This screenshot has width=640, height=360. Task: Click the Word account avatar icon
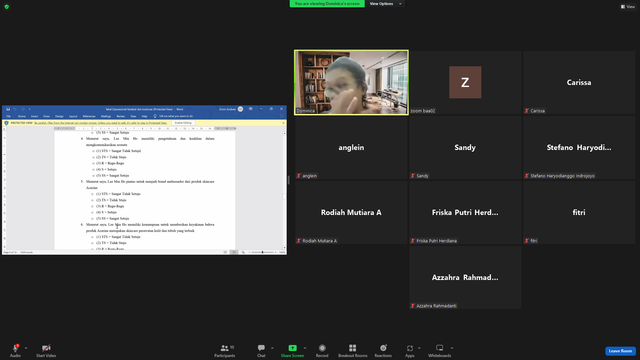click(240, 109)
